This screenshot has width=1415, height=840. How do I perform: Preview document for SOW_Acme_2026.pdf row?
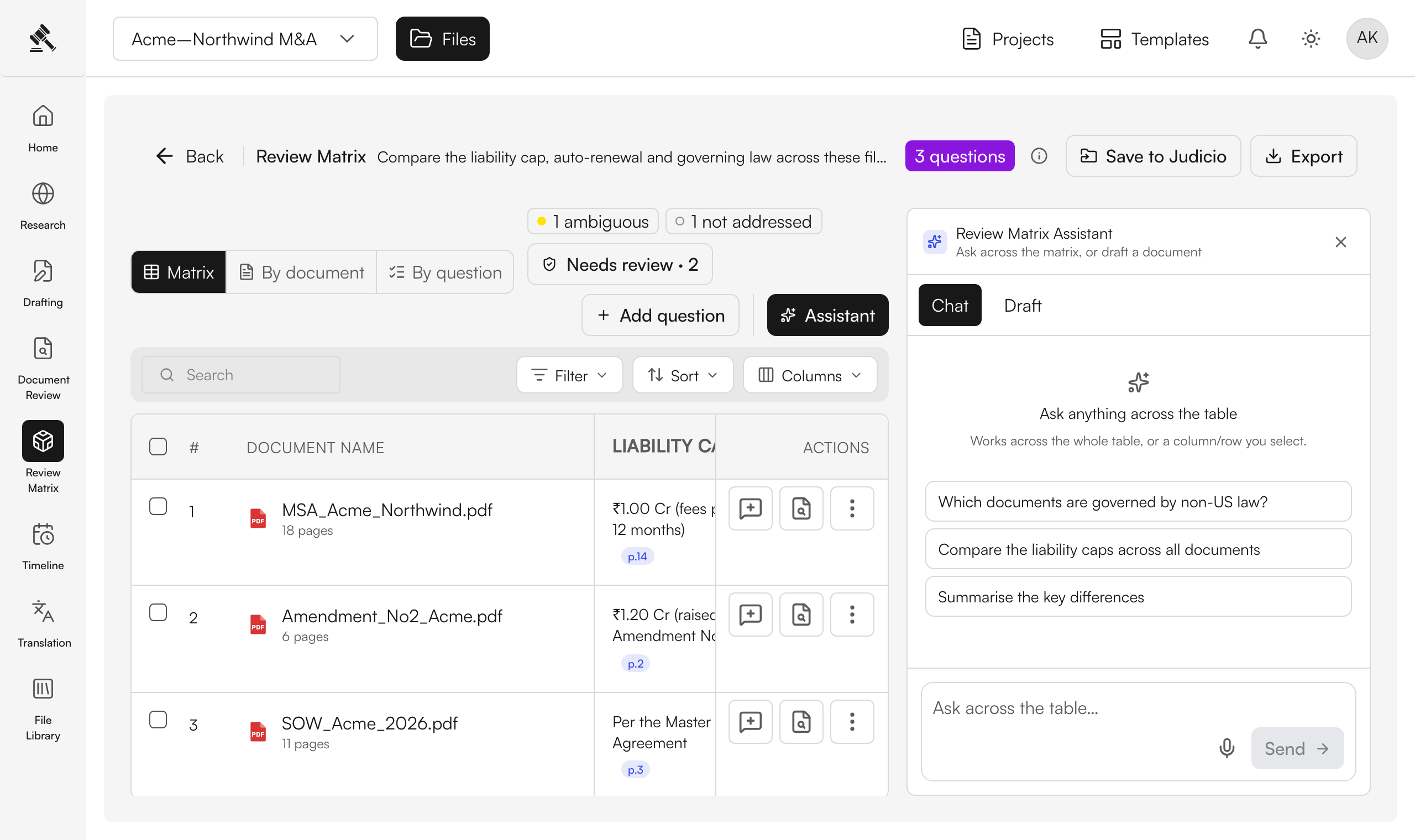(x=801, y=722)
